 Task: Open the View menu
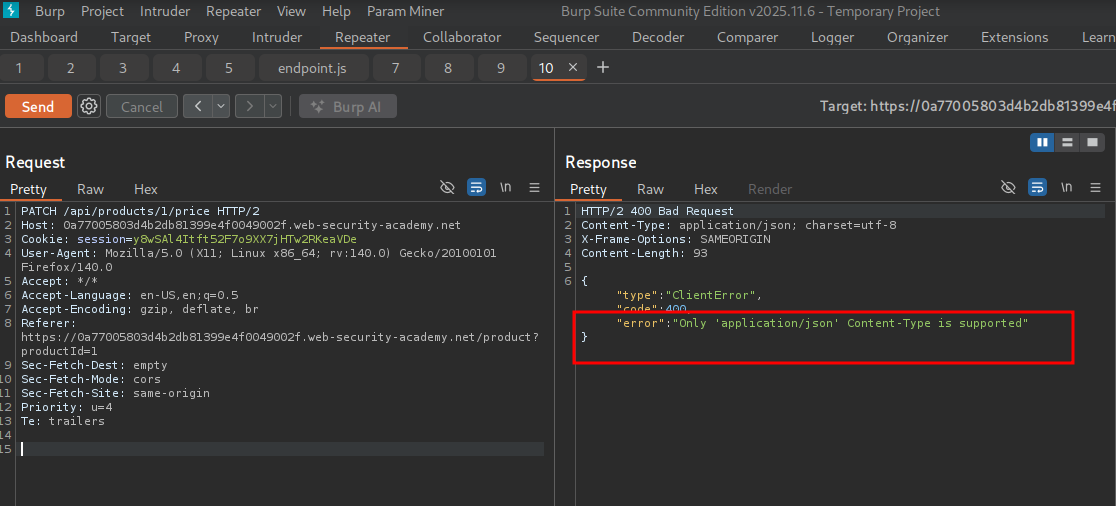292,11
